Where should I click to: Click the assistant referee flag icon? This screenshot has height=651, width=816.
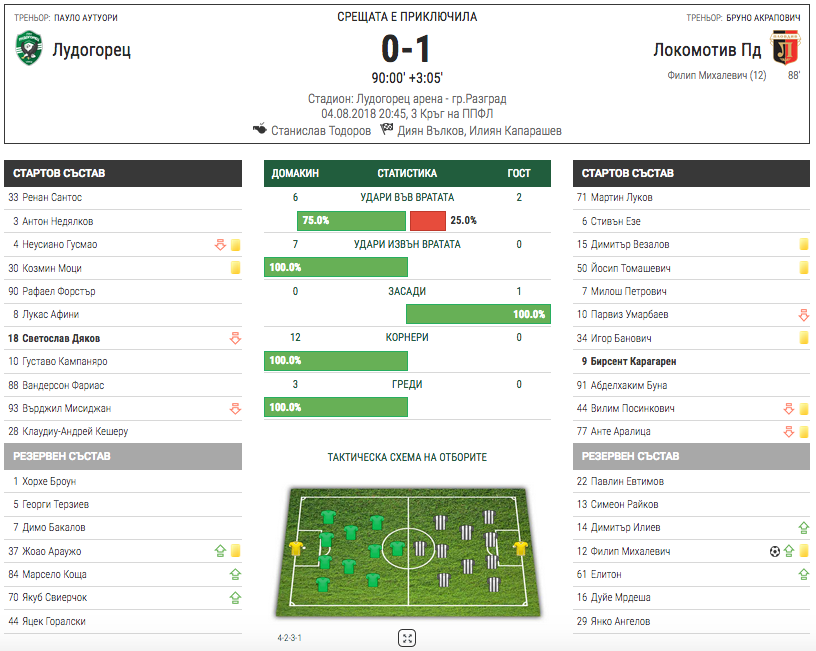(386, 129)
